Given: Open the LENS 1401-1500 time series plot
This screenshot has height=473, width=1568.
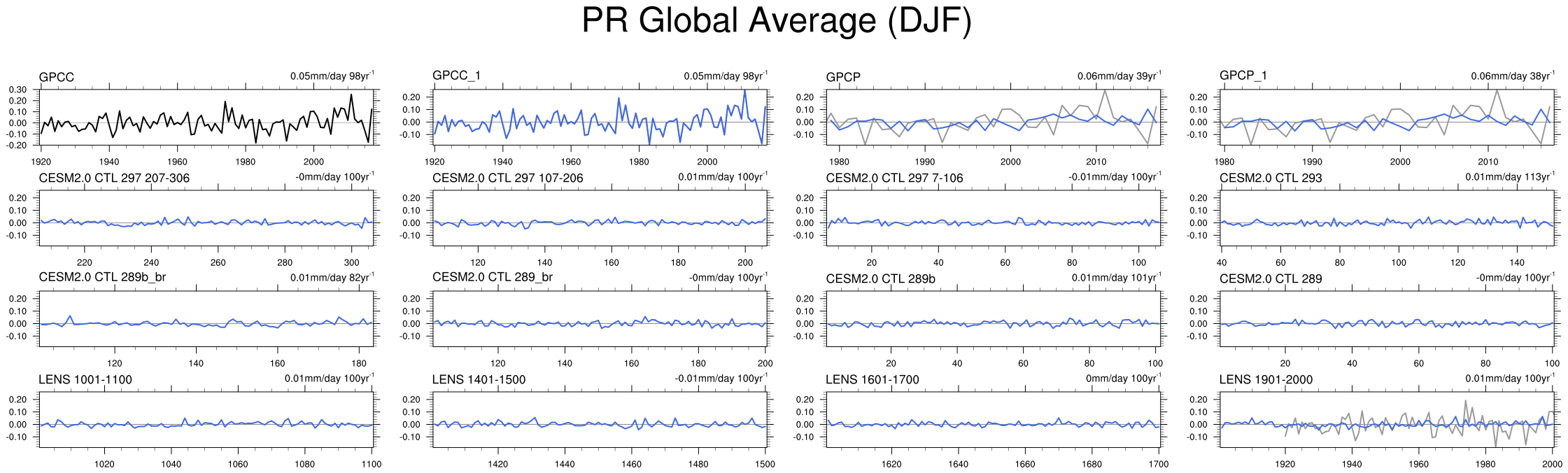Looking at the screenshot, I should click(600, 419).
